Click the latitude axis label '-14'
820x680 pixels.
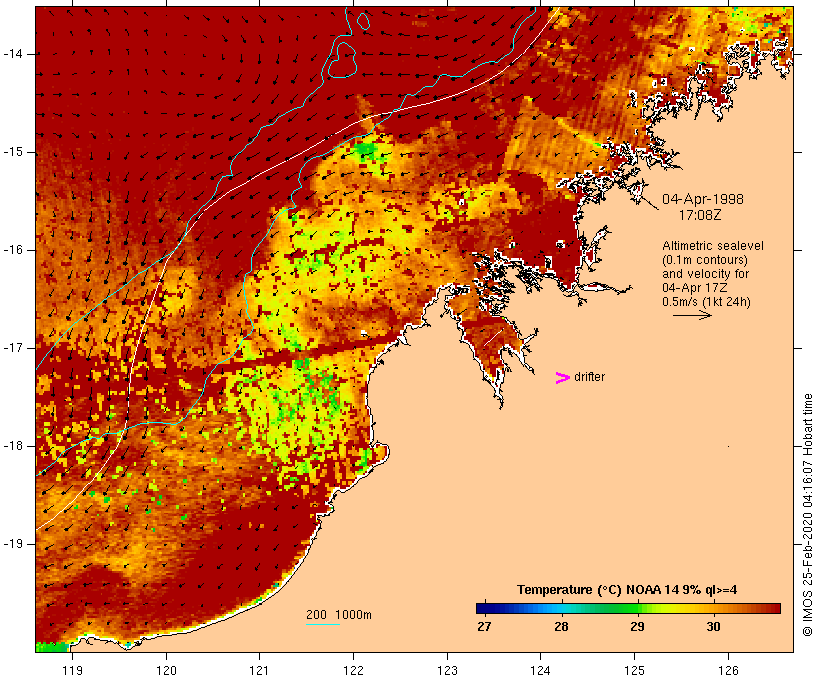13,54
